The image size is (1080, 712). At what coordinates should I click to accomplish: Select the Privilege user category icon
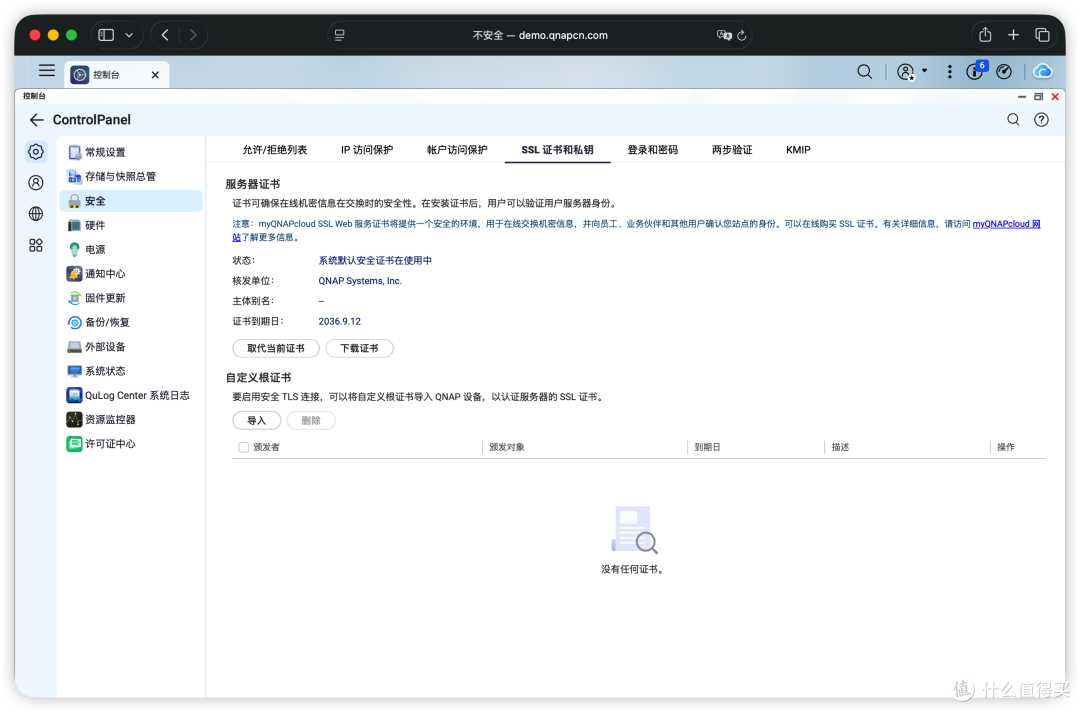point(36,182)
